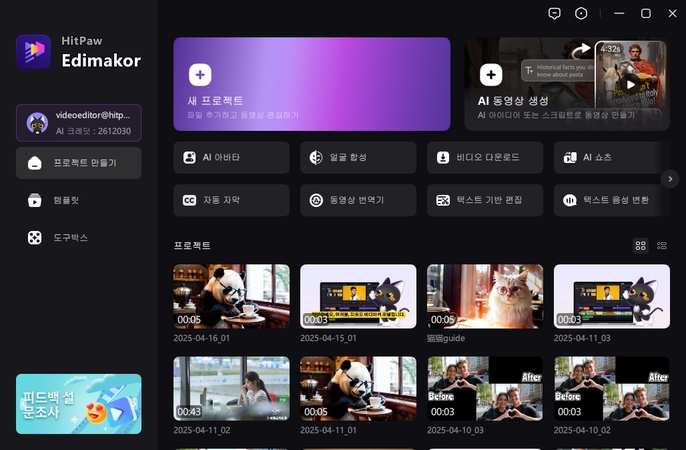Image resolution: width=686 pixels, height=450 pixels.
Task: Click the 피드백 설문조사 banner
Action: pyautogui.click(x=79, y=404)
